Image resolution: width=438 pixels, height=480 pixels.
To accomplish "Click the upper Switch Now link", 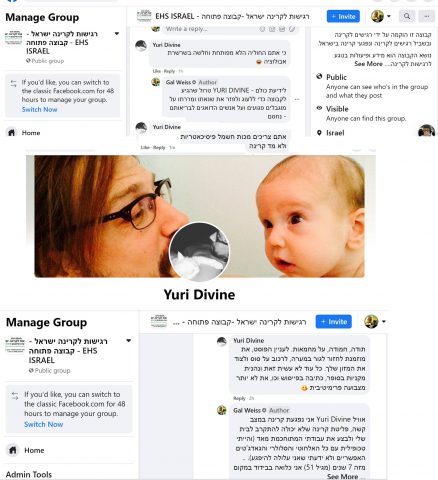I will 39,109.
